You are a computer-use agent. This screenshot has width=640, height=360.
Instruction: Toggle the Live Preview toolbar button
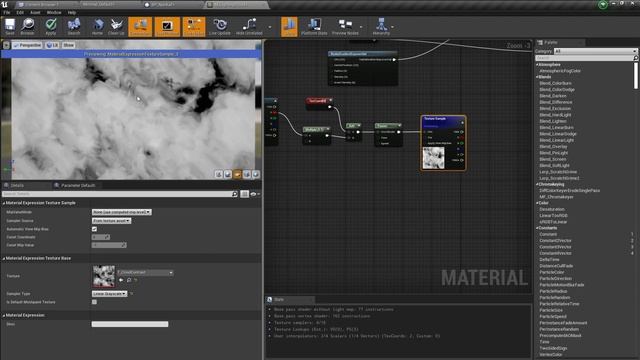pyautogui.click(x=167, y=27)
